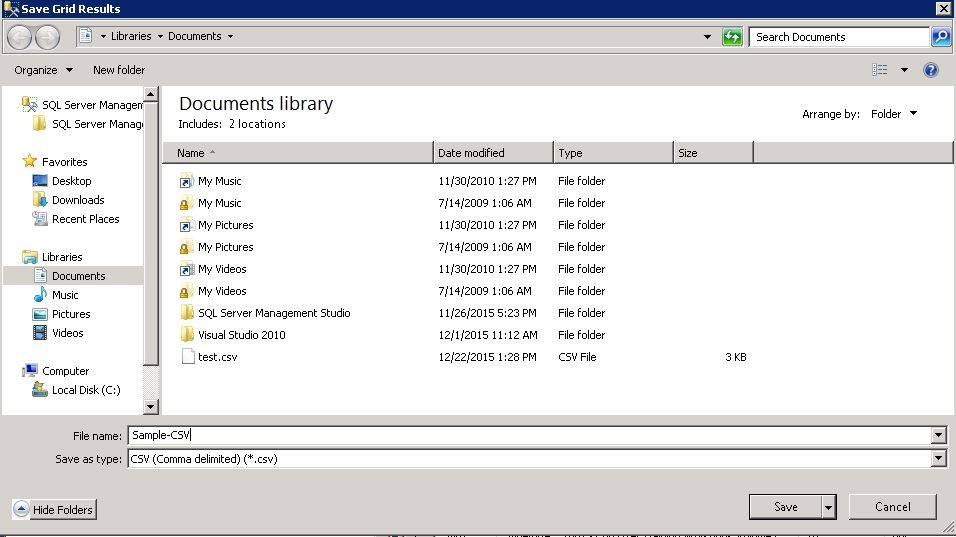Click the search magnifier icon
Image resolution: width=956 pixels, height=537 pixels.
(x=941, y=37)
